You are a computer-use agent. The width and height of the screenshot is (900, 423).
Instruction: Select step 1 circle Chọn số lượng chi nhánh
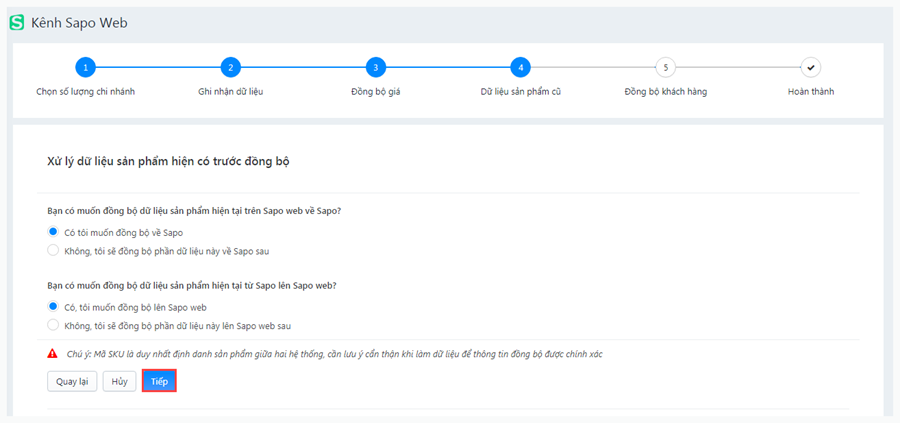click(x=86, y=68)
